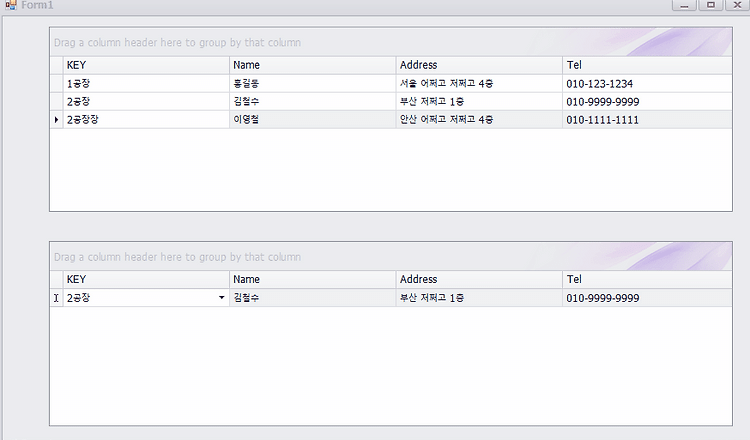Image resolution: width=750 pixels, height=440 pixels.
Task: Click Address column header in lower grid
Action: [479, 279]
